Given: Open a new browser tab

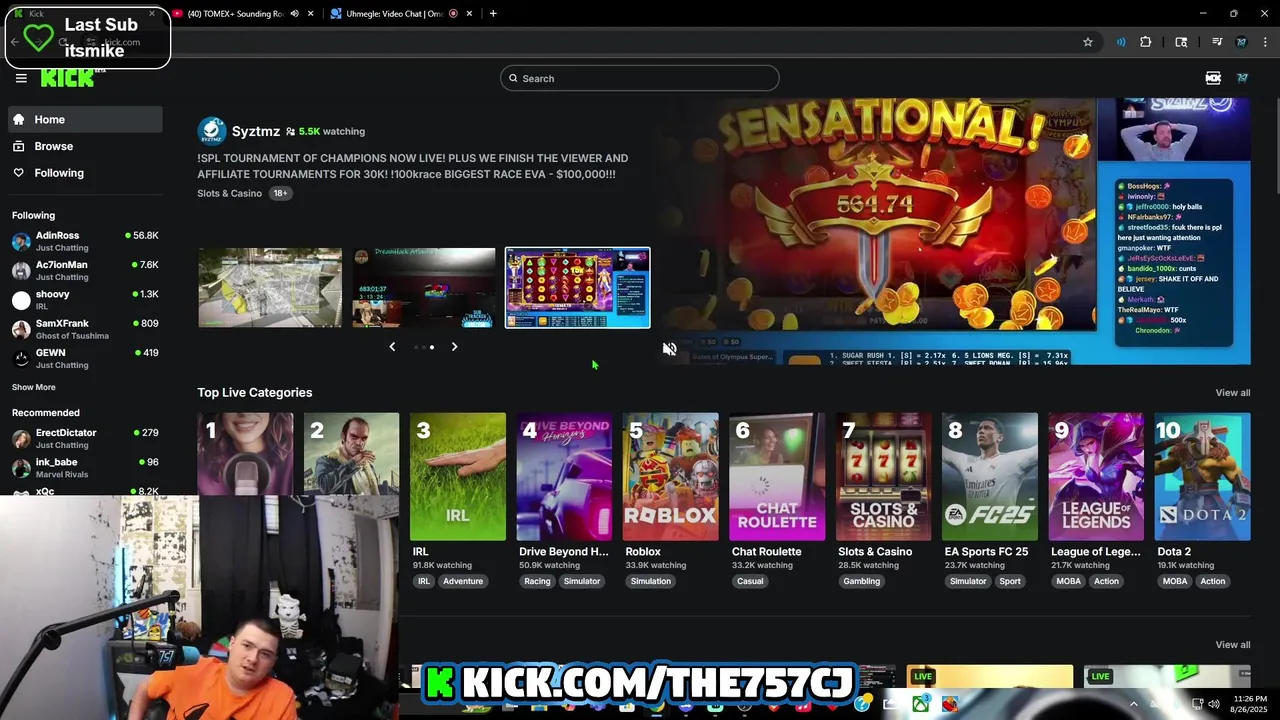Looking at the screenshot, I should pos(493,14).
